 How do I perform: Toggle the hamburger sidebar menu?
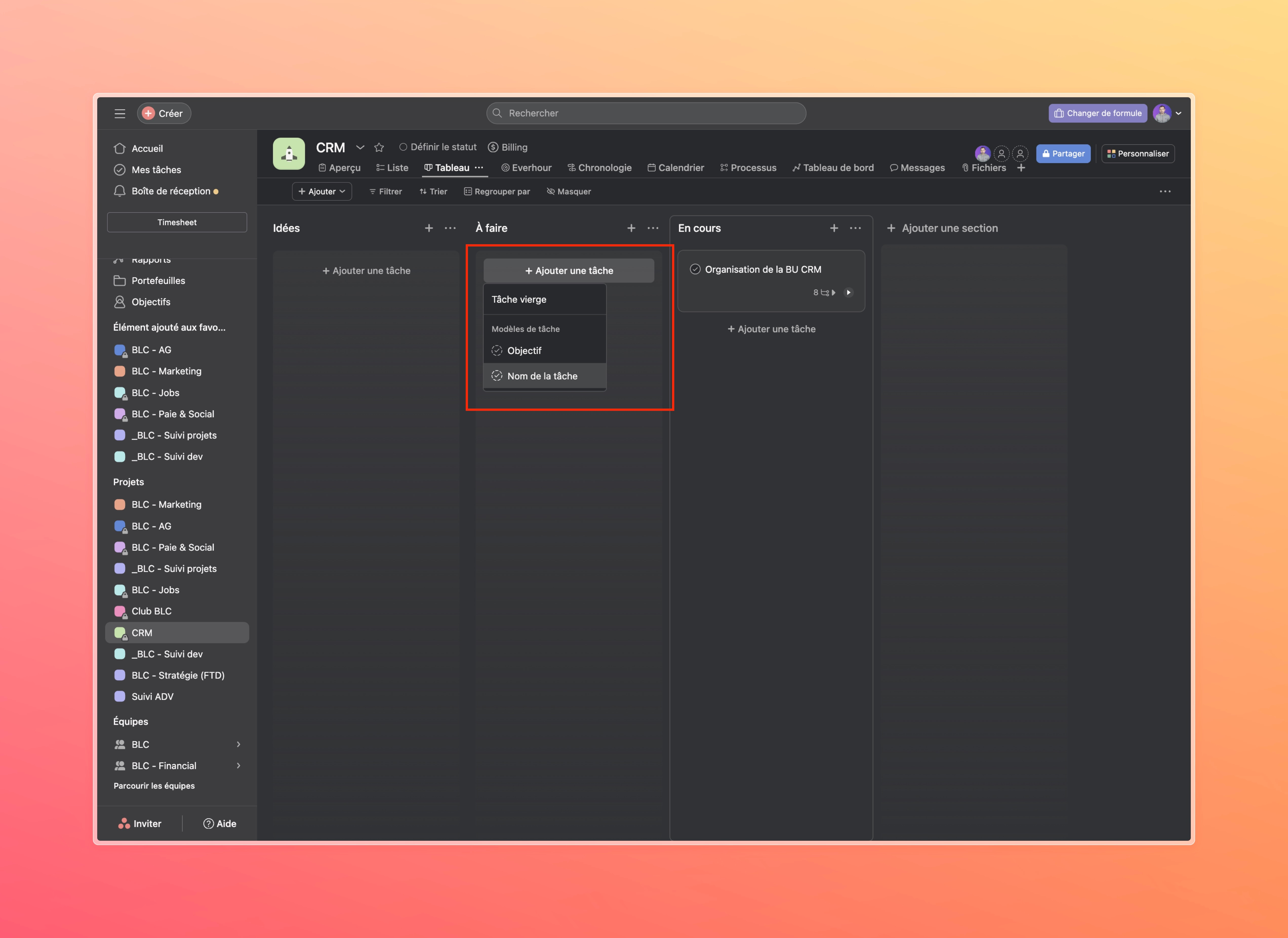[120, 114]
